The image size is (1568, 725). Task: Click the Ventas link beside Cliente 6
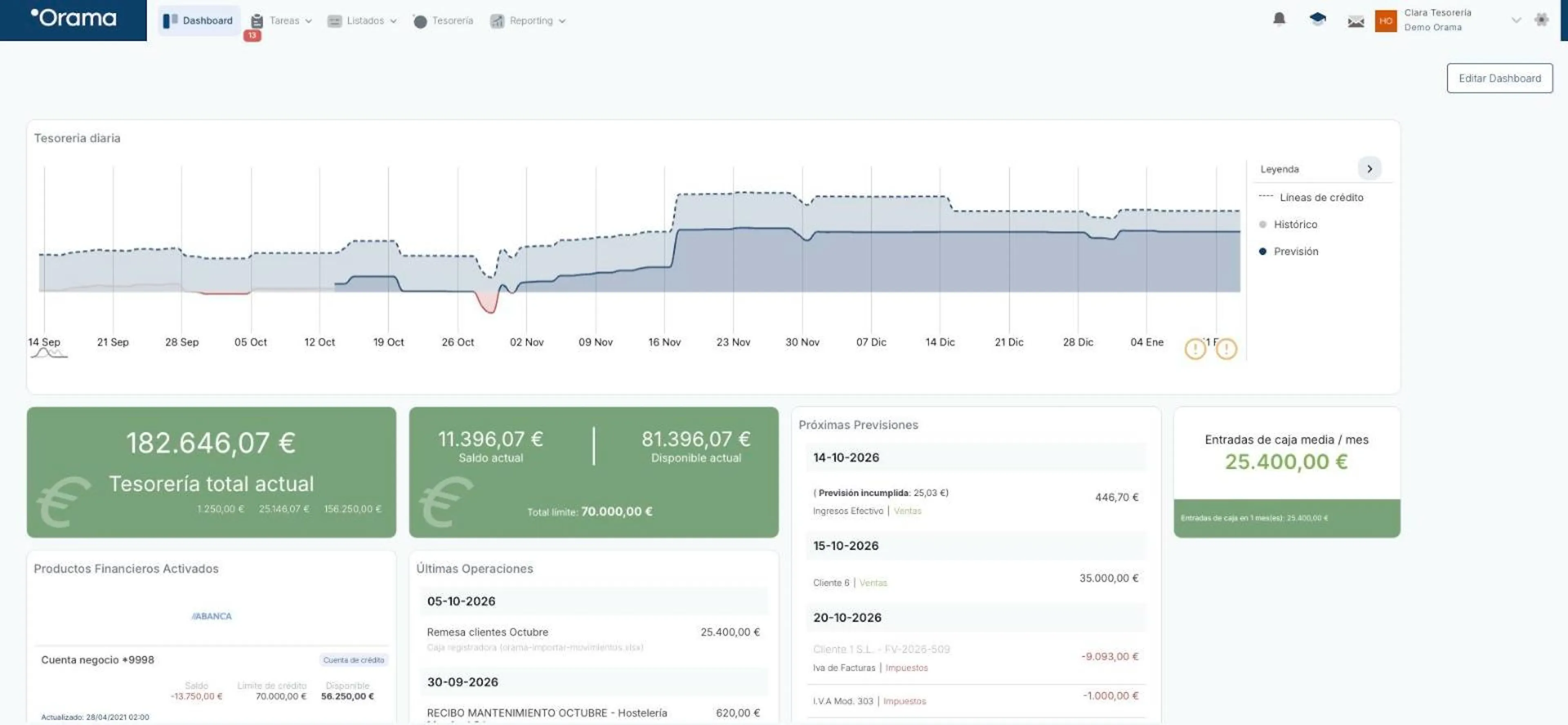873,583
